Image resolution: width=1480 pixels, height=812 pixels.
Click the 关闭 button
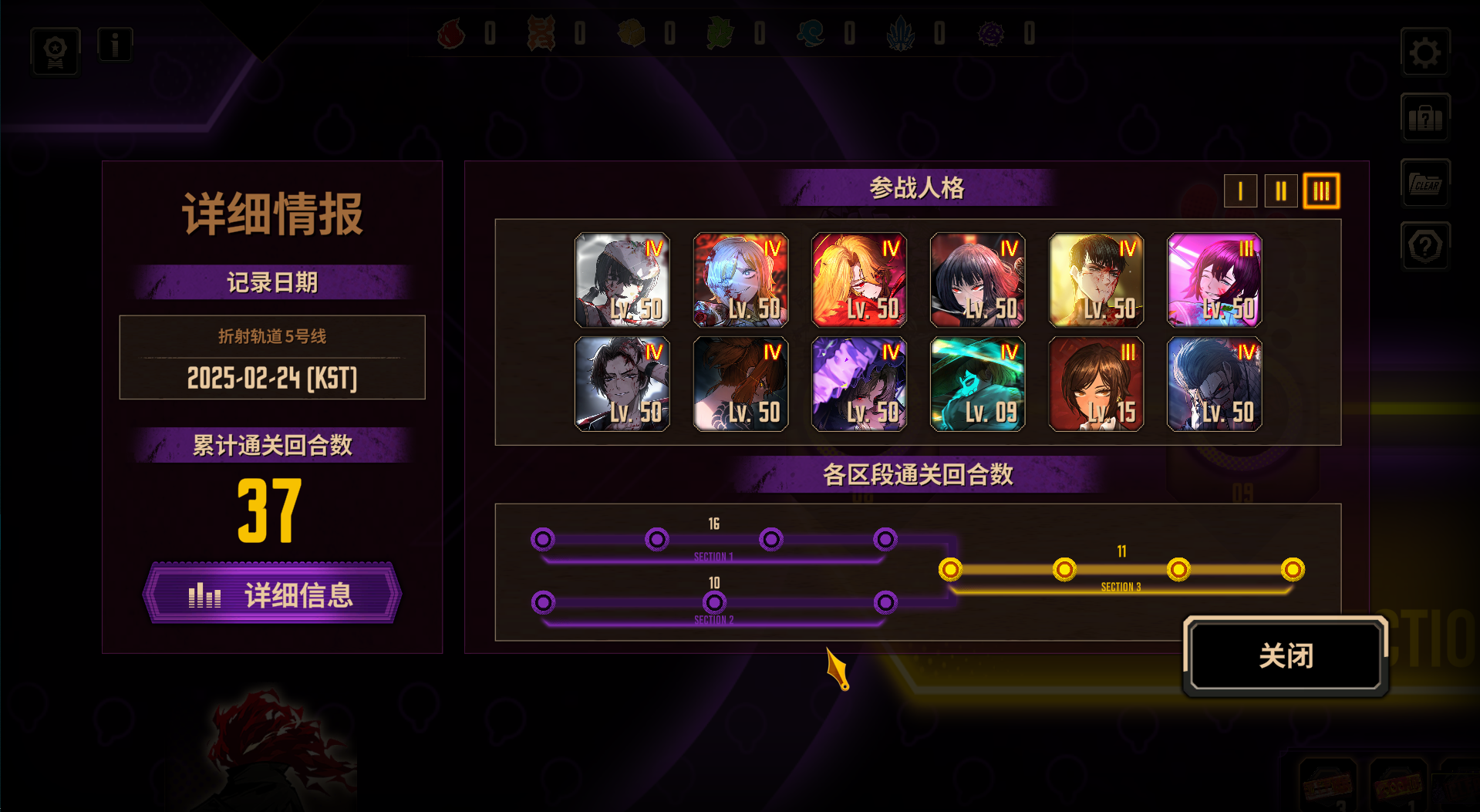(x=1286, y=656)
